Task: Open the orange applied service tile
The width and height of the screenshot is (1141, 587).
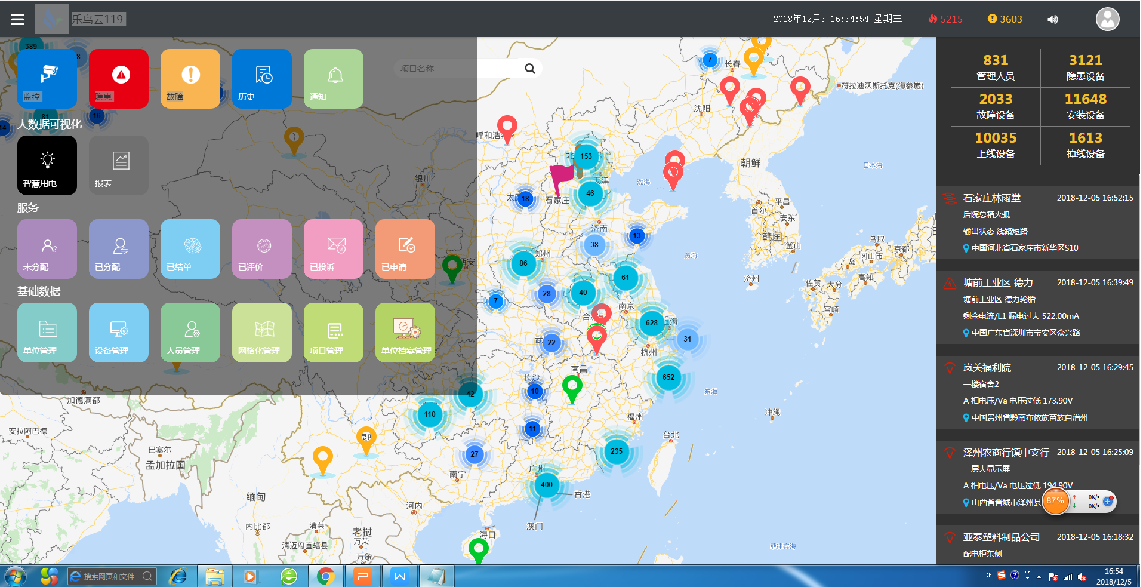Action: click(x=405, y=249)
